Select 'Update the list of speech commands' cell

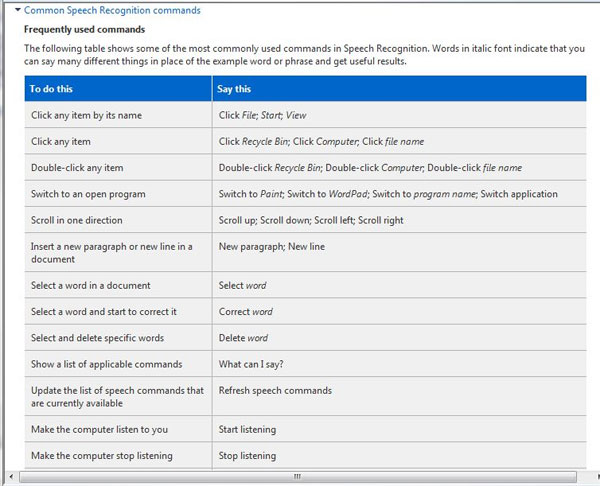[118, 396]
